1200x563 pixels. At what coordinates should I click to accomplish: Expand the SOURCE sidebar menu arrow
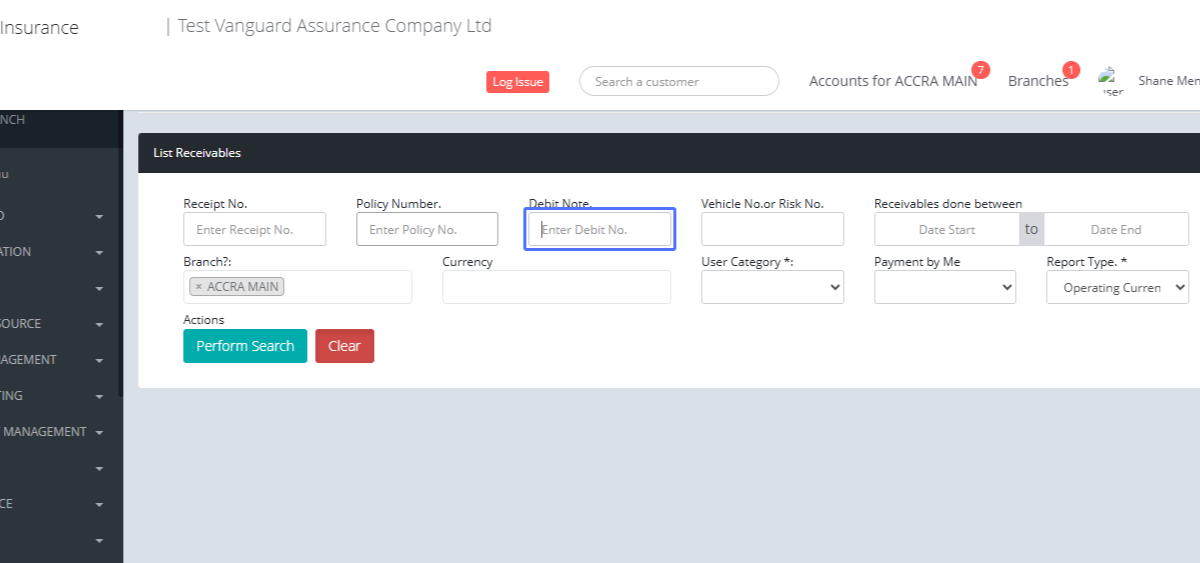click(99, 324)
